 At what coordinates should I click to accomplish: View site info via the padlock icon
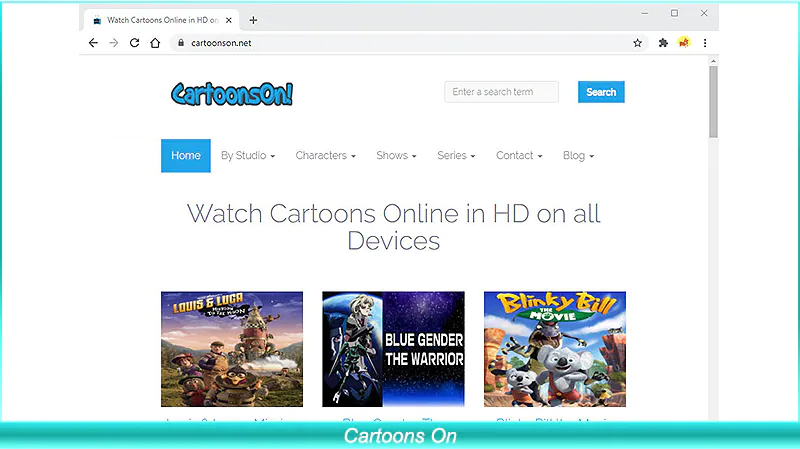181,43
